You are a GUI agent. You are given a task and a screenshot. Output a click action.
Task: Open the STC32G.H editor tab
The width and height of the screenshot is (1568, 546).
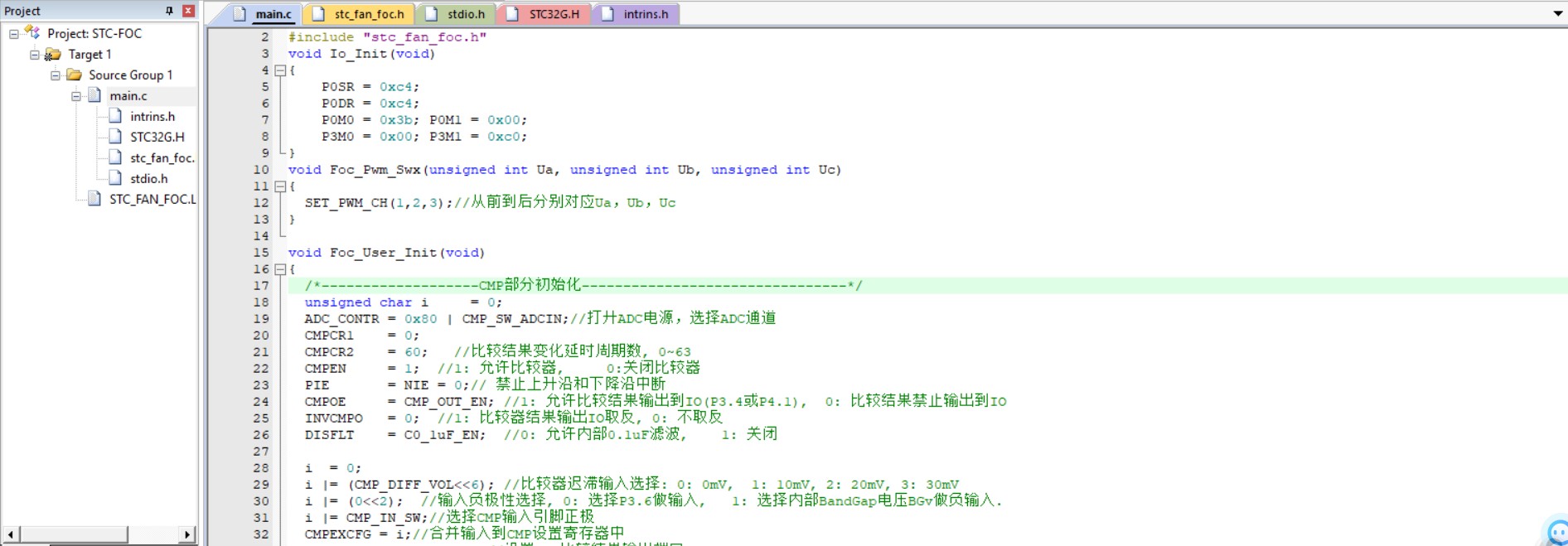coord(544,14)
